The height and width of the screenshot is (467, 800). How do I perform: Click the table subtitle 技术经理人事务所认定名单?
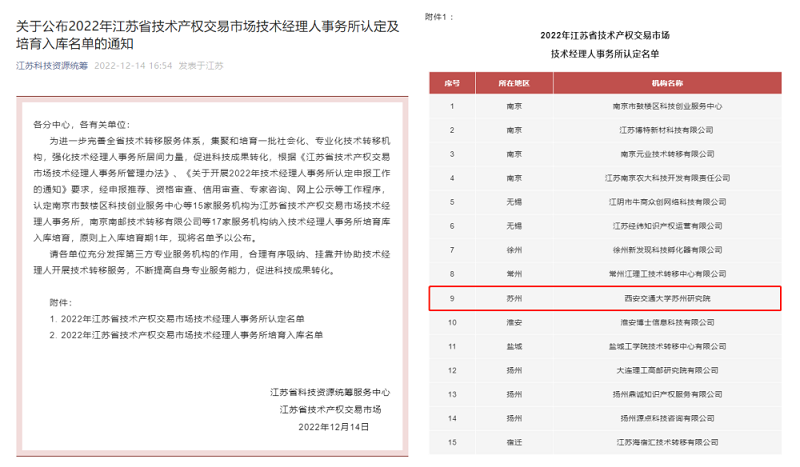(605, 54)
